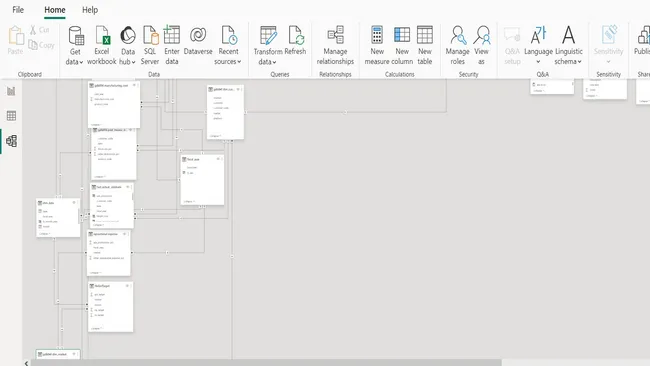Open the Transform data dropdown
Viewport: 650px width, 366px height.
[x=268, y=45]
